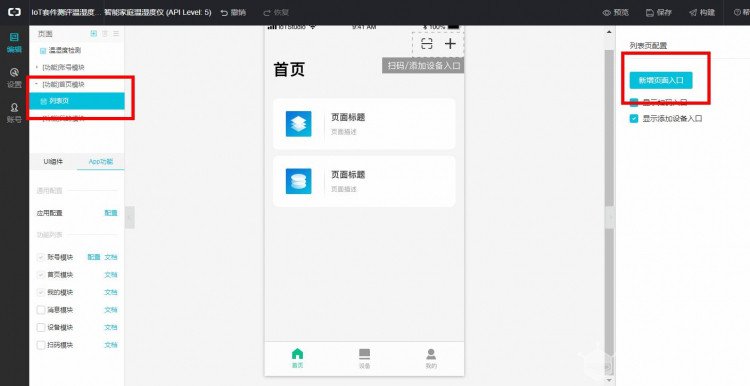
Task: Click the 新增页面入口 button
Action: click(x=661, y=80)
